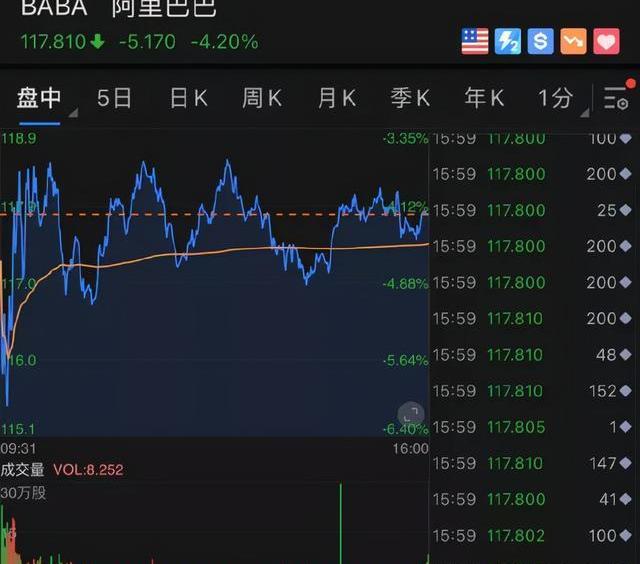This screenshot has height=564, width=640.
Task: Tap the 118.9 top price axis label
Action: tap(19, 138)
